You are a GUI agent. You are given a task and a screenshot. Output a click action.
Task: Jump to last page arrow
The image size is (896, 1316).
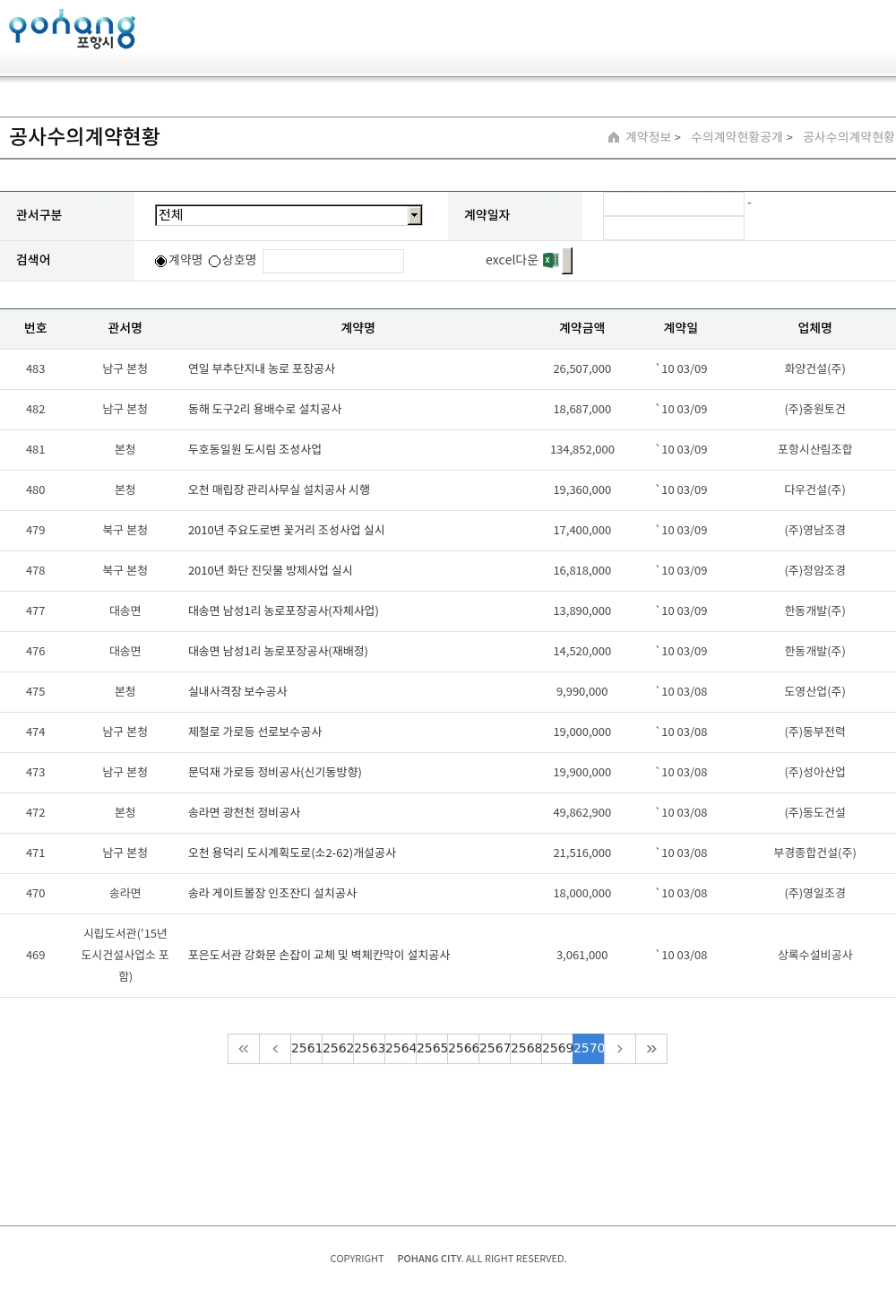click(x=651, y=1049)
